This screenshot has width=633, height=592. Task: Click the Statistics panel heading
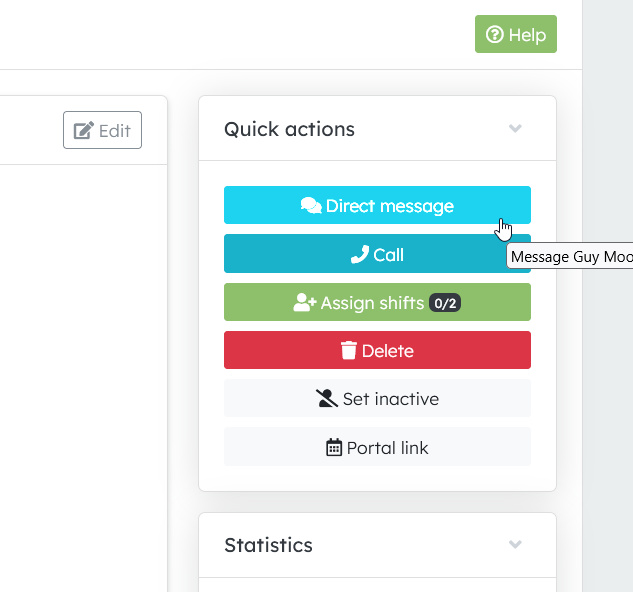[268, 545]
